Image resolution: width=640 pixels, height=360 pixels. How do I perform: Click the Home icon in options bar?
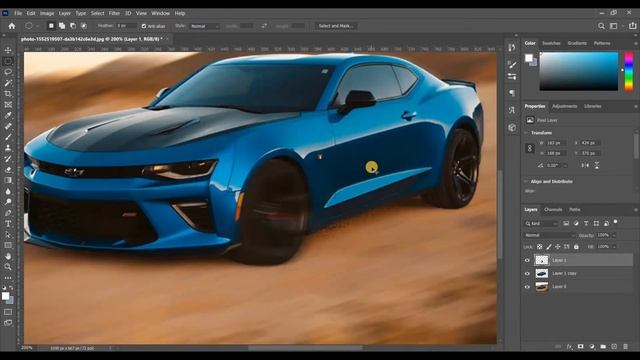(x=12, y=26)
